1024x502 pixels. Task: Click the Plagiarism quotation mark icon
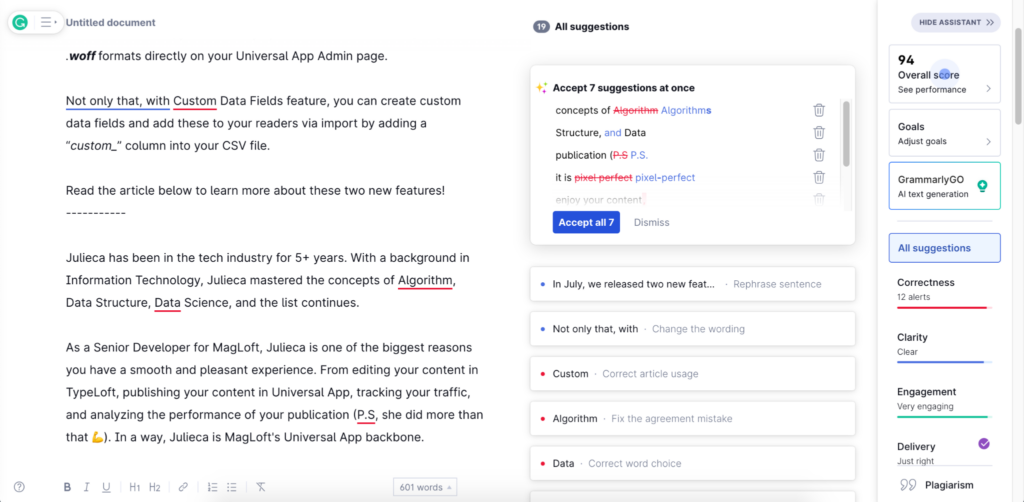tap(908, 485)
